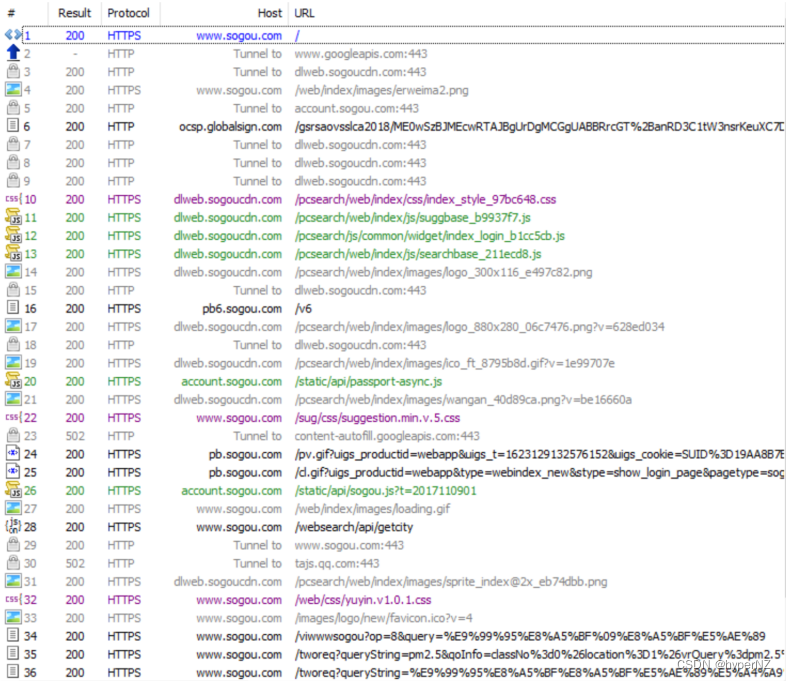Click the lock icon of session 3
The height and width of the screenshot is (681, 786).
point(13,71)
